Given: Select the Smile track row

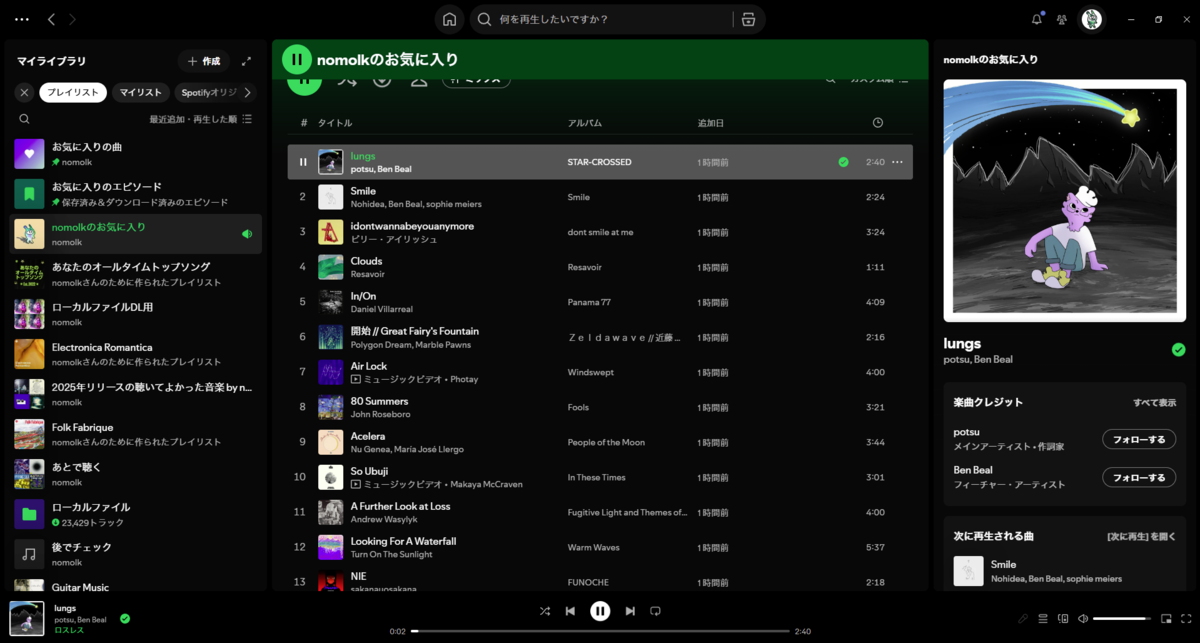Looking at the screenshot, I should coord(600,197).
